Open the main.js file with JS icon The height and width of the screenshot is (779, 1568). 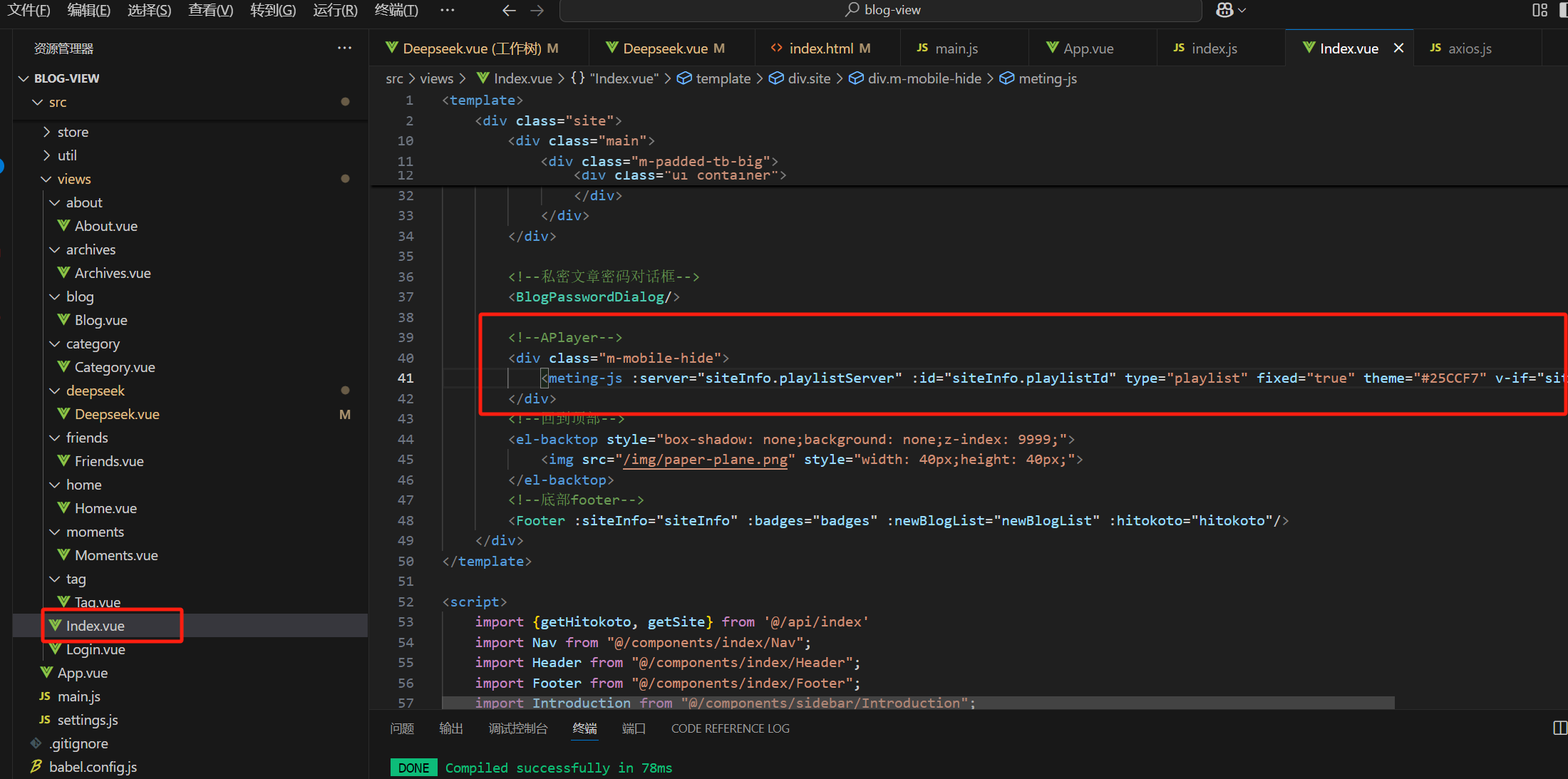(x=78, y=696)
